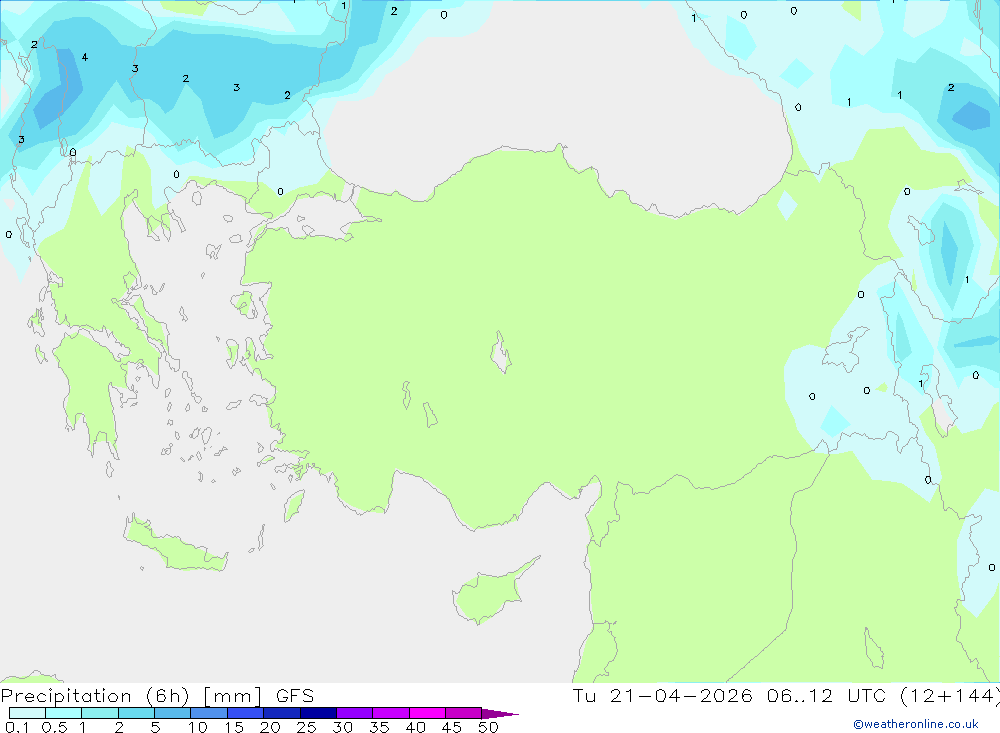
Task: Select the 45–50 mm legend color swatch
Action: [464, 713]
